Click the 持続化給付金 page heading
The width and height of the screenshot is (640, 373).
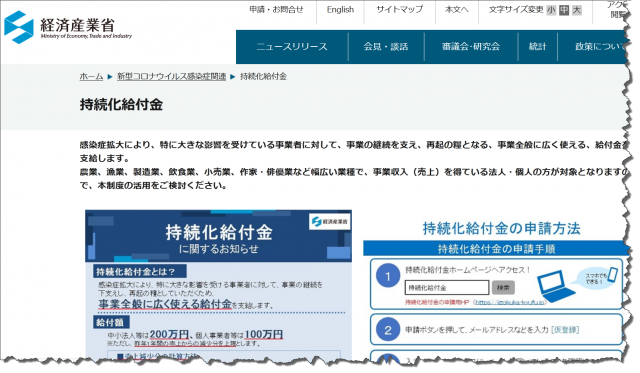(x=121, y=104)
